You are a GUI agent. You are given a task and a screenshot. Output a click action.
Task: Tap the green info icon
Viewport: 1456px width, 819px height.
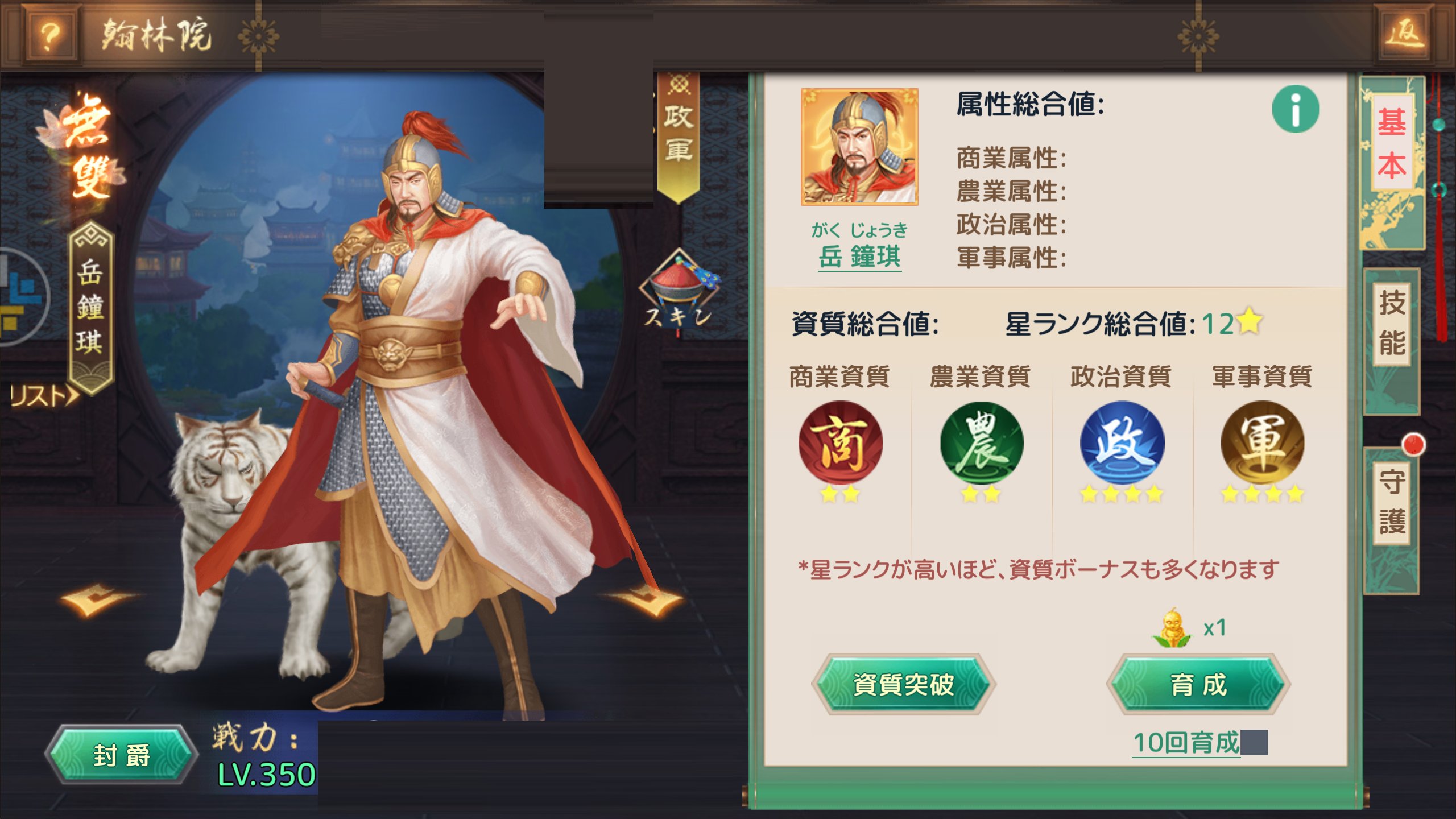click(1295, 109)
